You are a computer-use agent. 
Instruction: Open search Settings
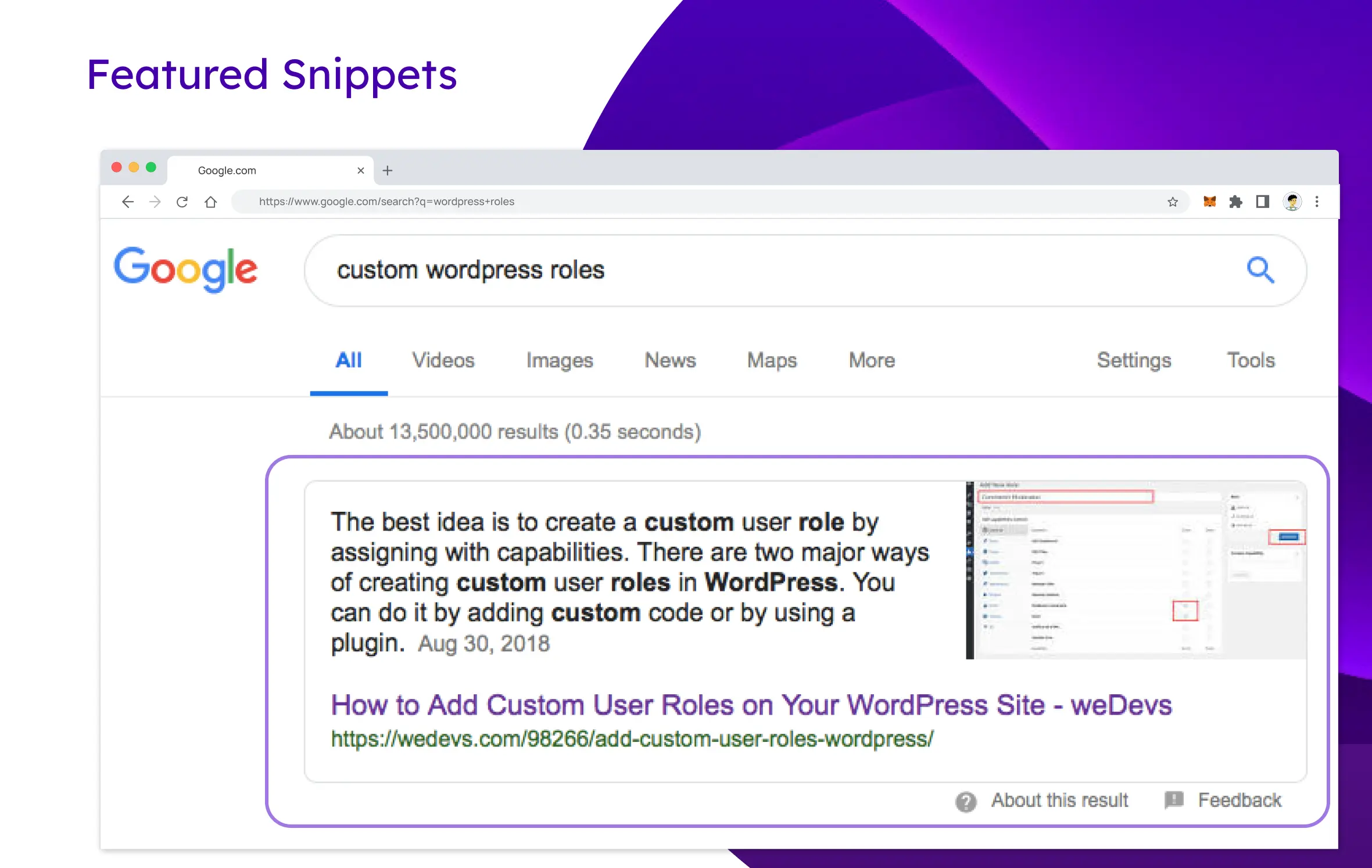coord(1134,361)
